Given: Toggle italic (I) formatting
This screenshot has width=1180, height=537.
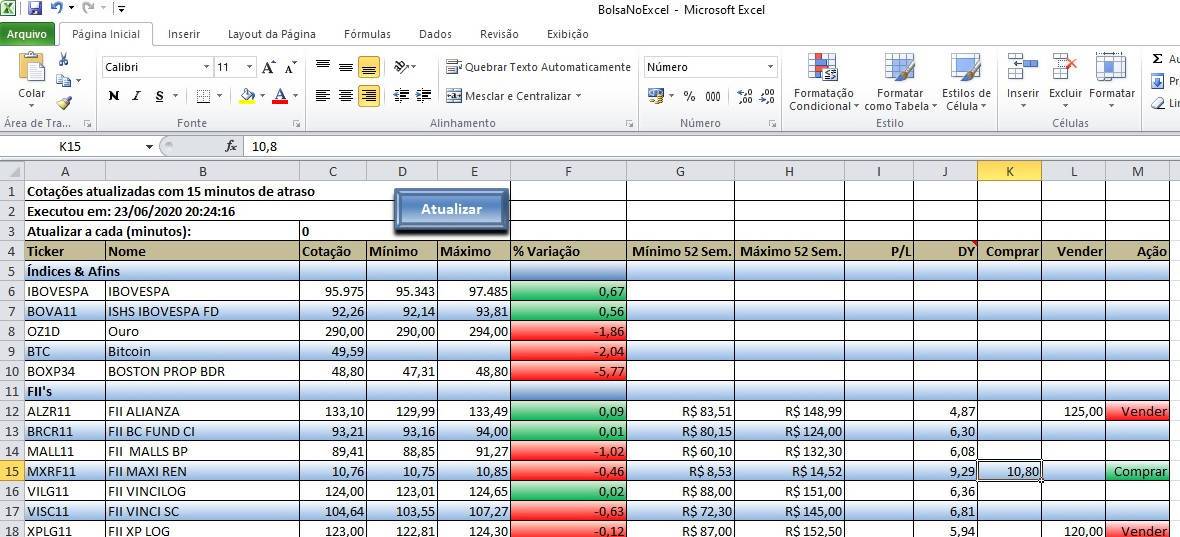Looking at the screenshot, I should (137, 96).
